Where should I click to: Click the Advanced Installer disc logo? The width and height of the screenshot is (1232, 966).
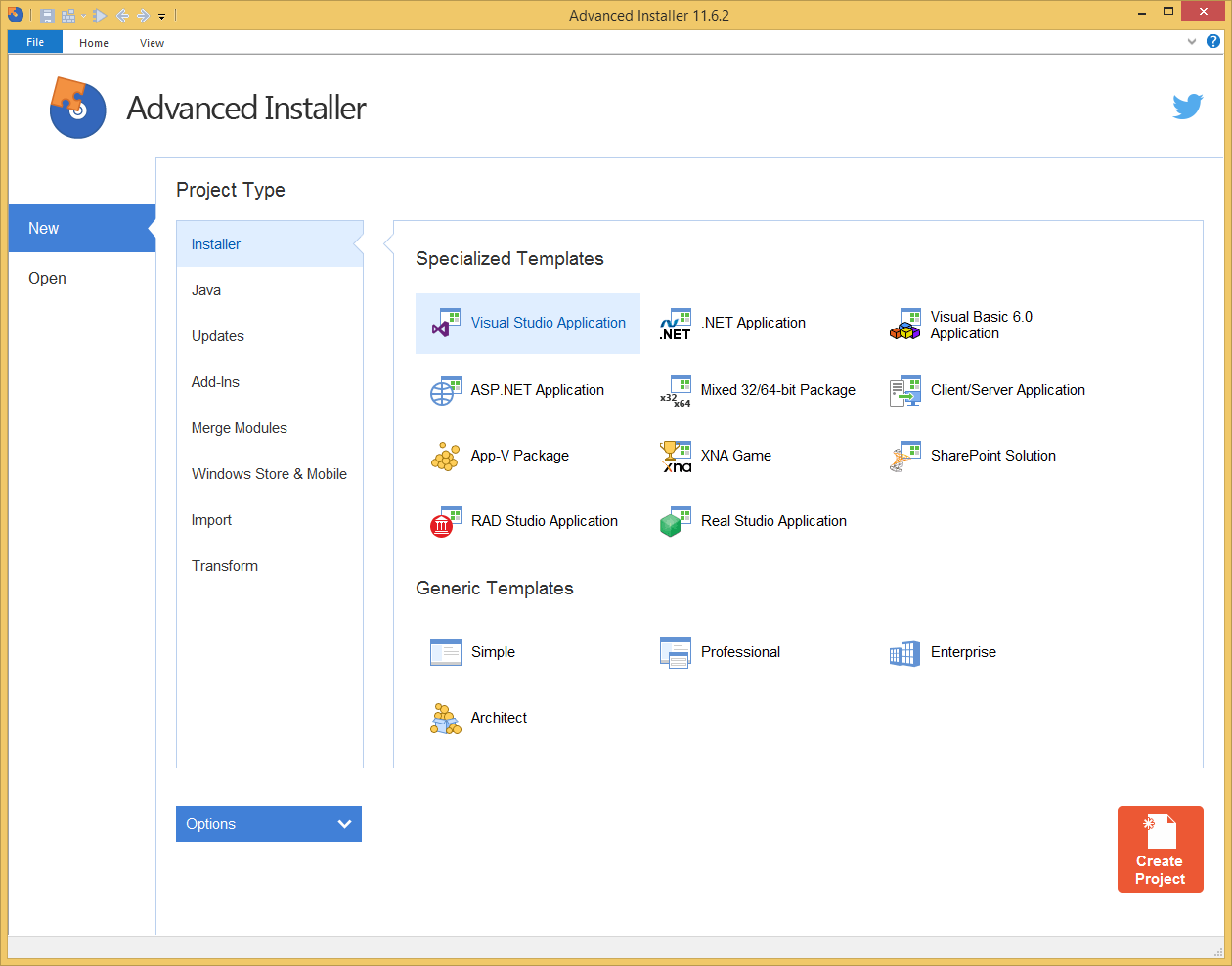(77, 108)
